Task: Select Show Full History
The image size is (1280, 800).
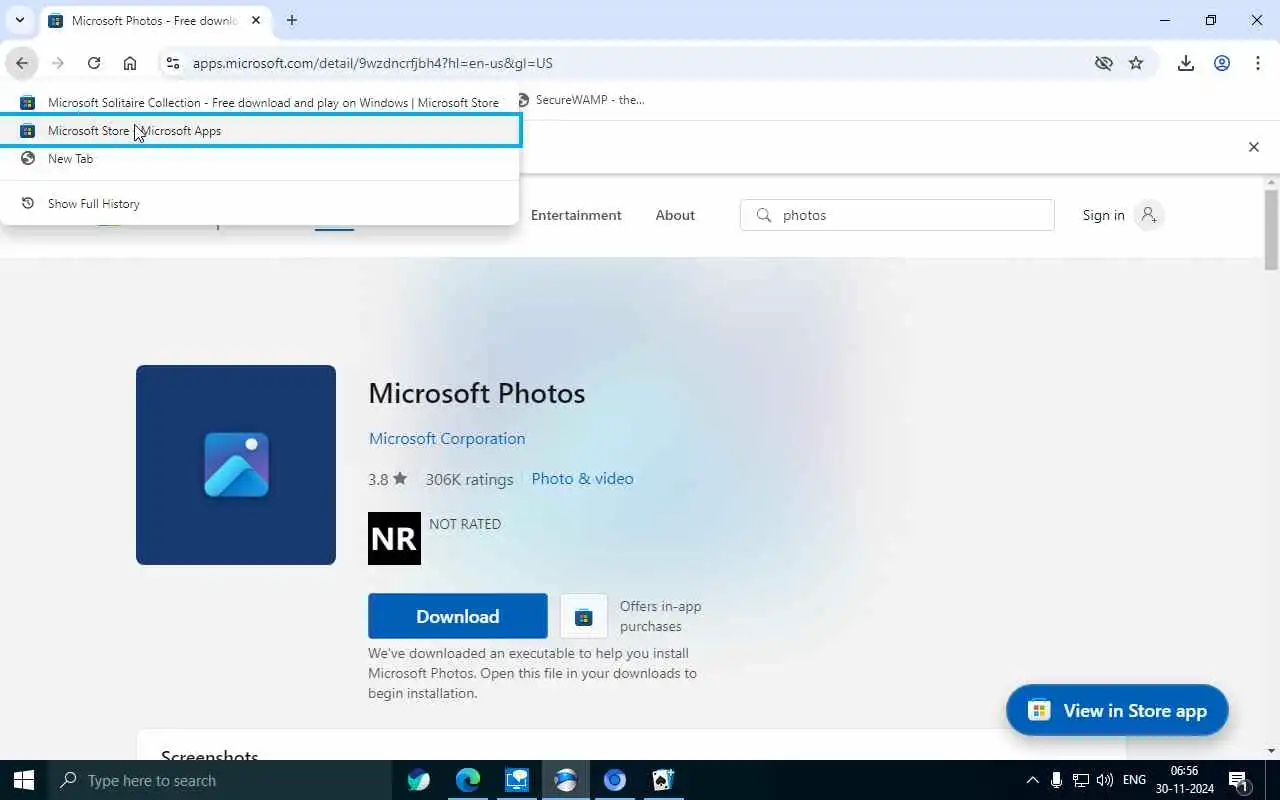Action: coord(260,203)
